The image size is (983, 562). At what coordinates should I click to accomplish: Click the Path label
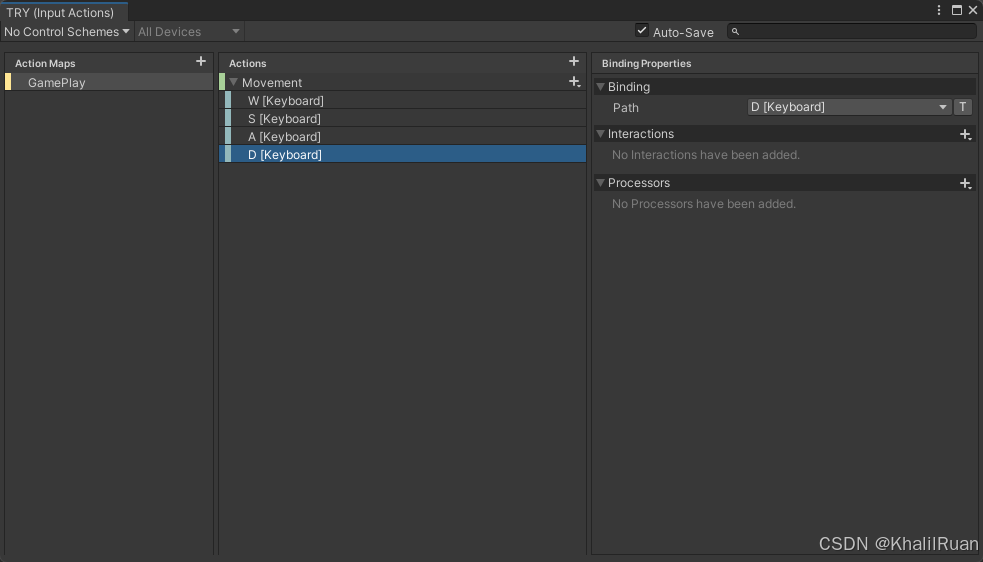pos(626,108)
